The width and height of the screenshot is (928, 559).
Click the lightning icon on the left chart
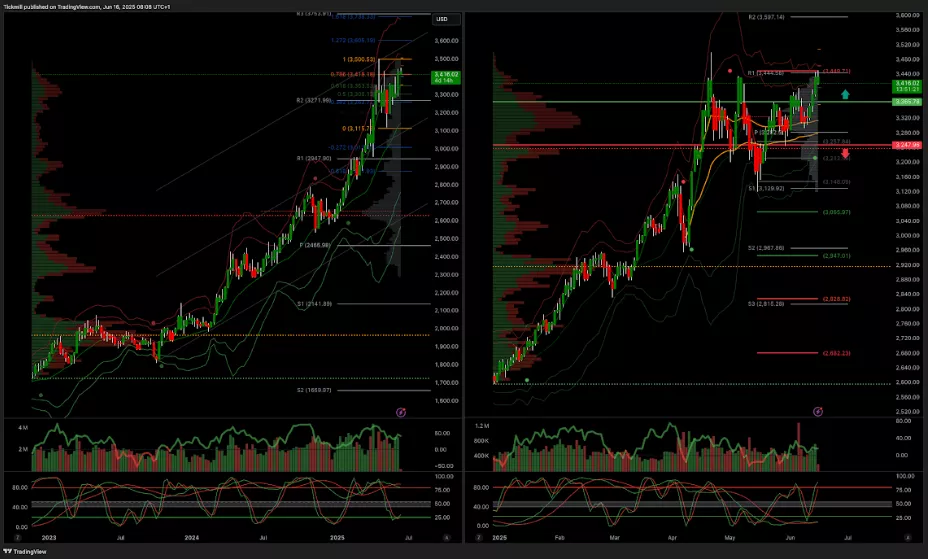401,411
